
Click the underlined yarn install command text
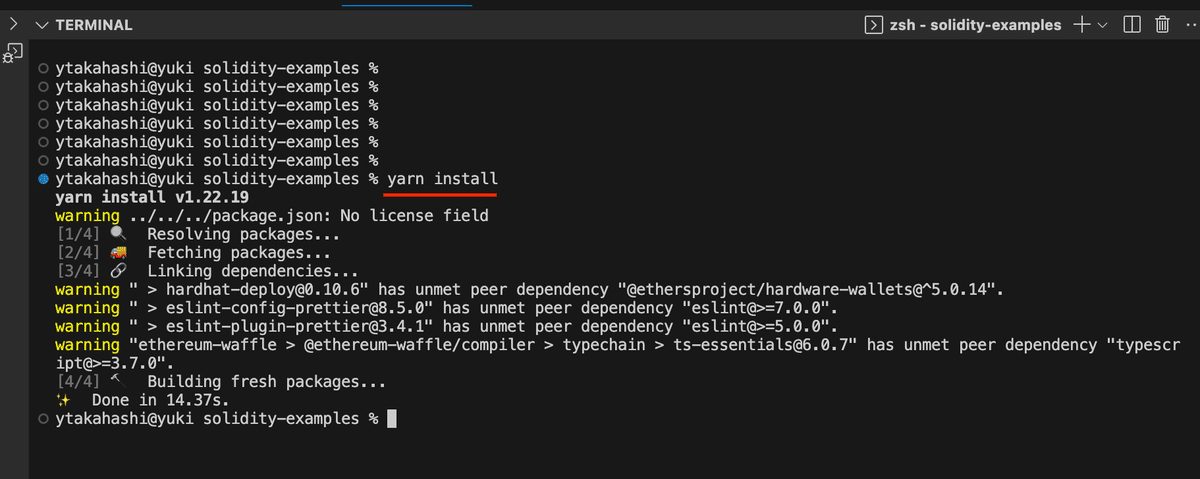(x=441, y=179)
